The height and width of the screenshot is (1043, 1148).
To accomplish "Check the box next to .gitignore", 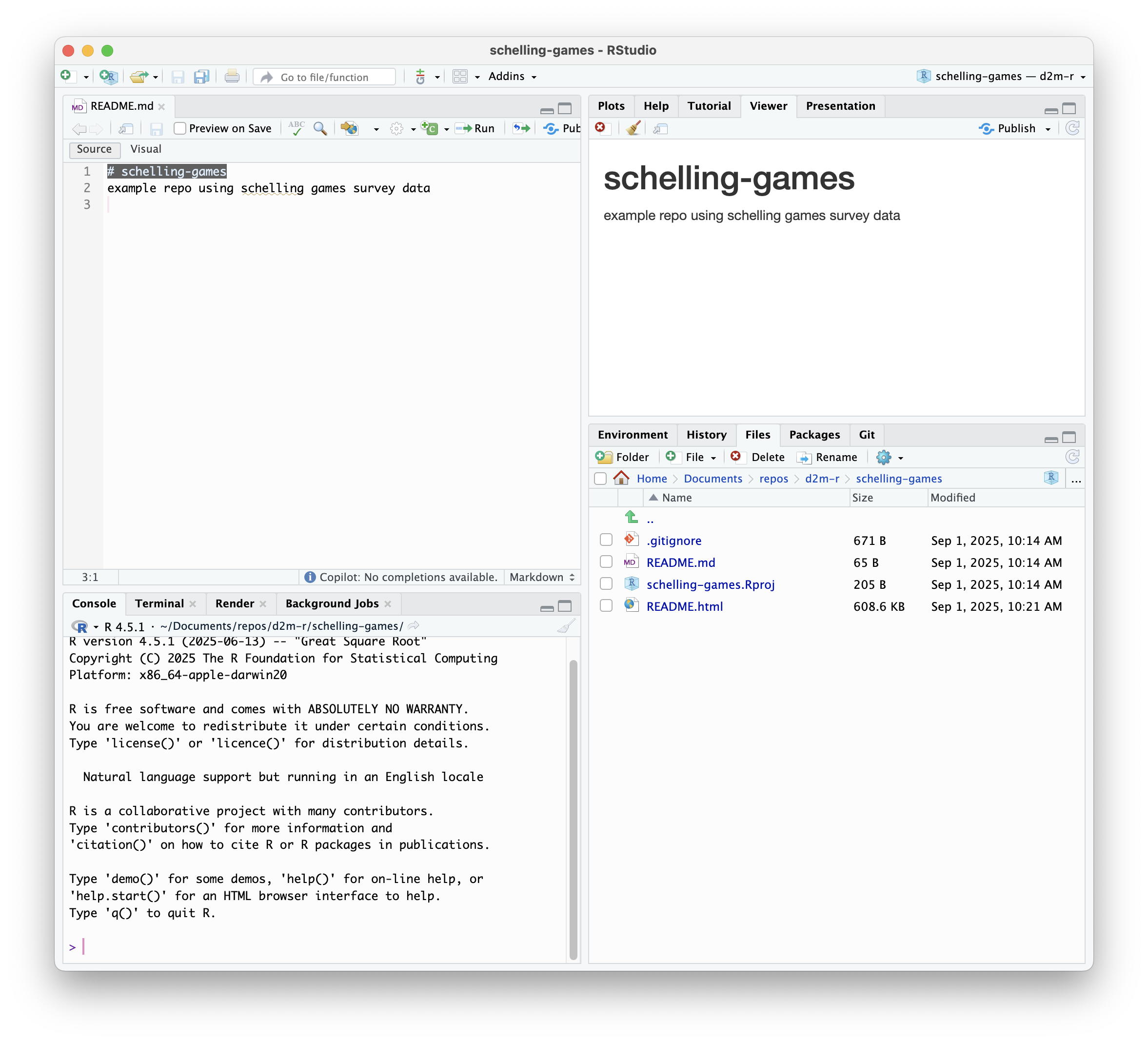I will pos(606,540).
